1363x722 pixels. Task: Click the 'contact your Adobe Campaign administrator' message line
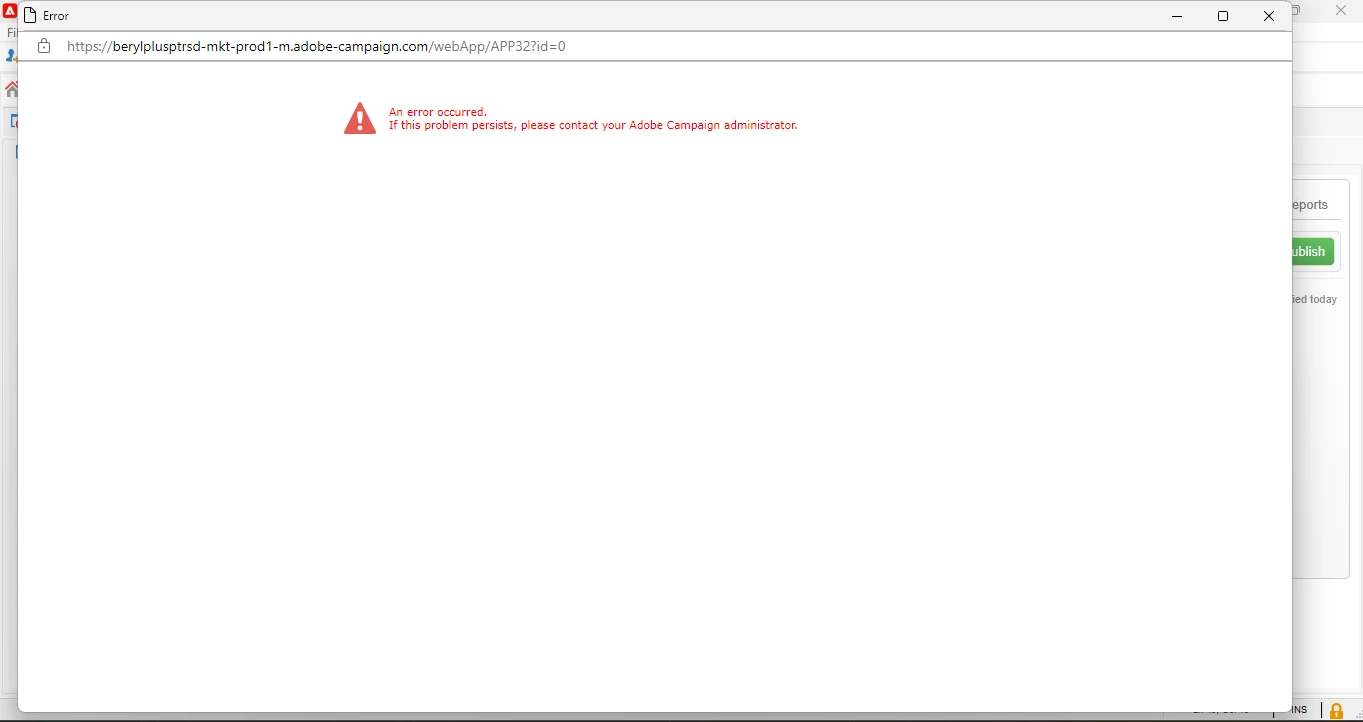[593, 126]
